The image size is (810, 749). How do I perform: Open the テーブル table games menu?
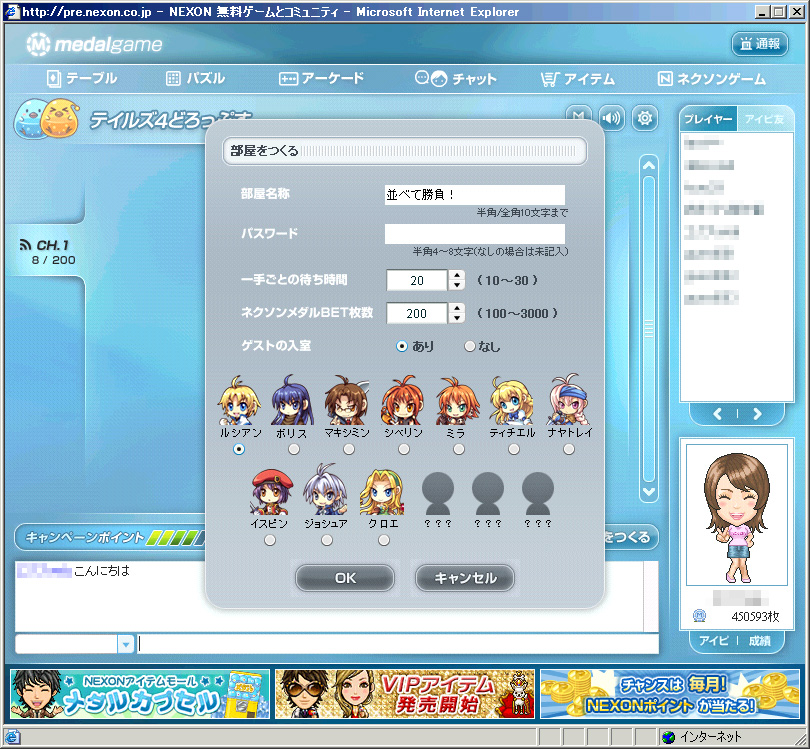point(82,79)
